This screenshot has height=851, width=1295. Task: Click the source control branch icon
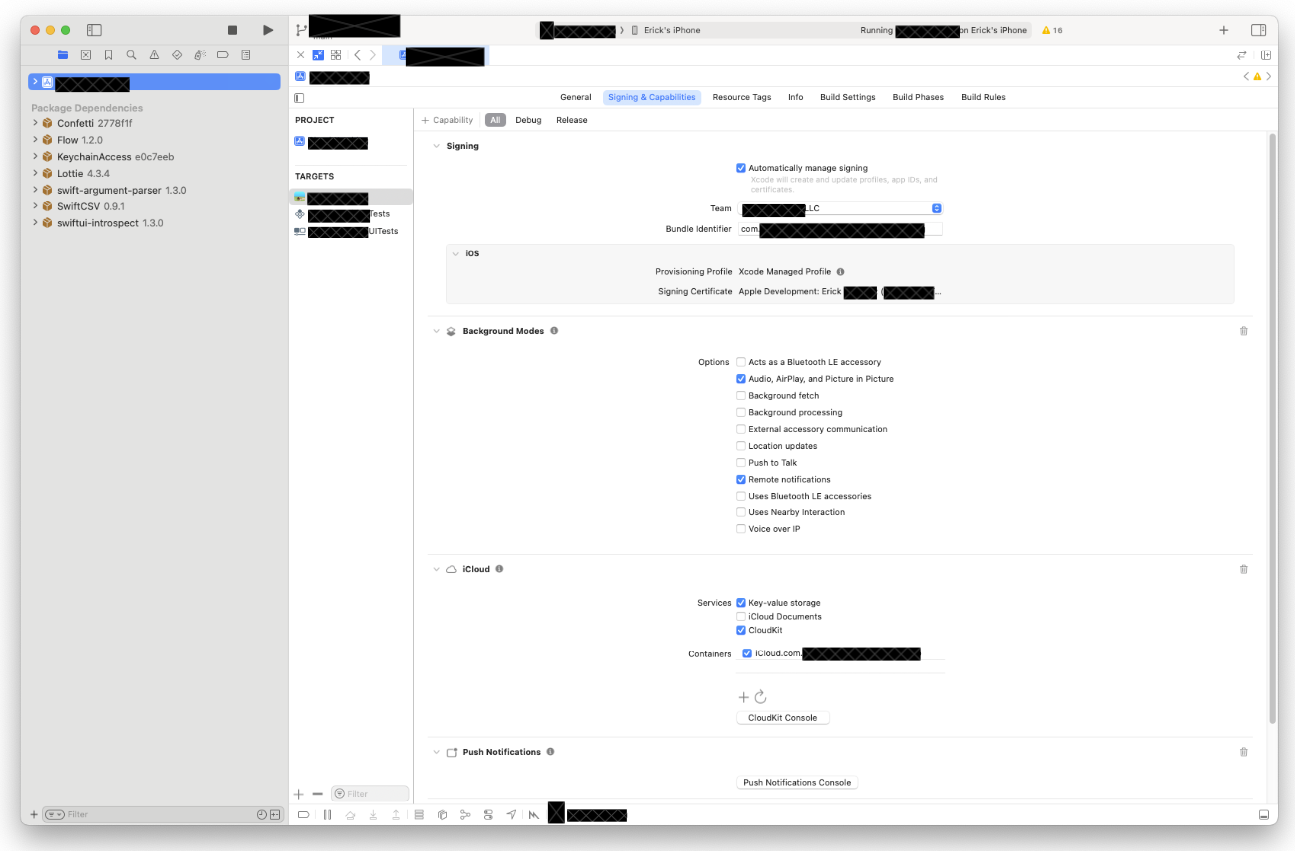point(301,30)
